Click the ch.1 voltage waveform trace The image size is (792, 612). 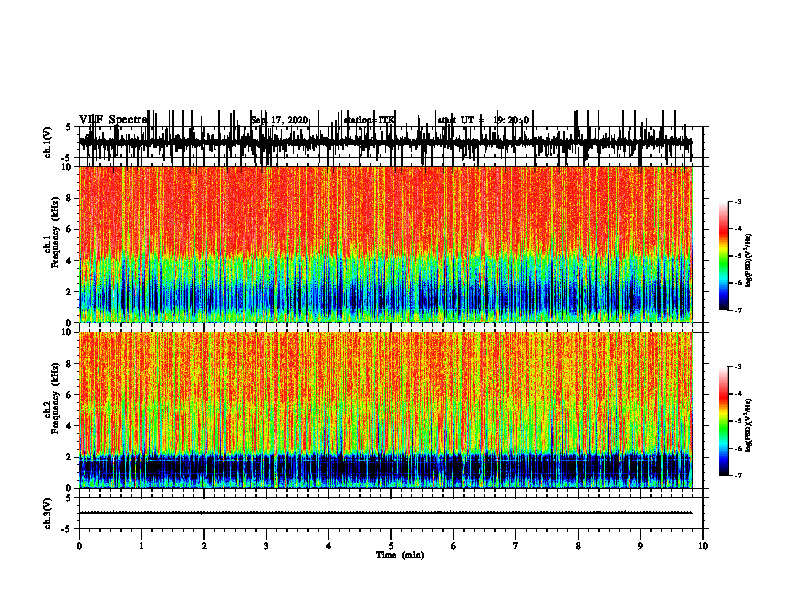pos(385,142)
